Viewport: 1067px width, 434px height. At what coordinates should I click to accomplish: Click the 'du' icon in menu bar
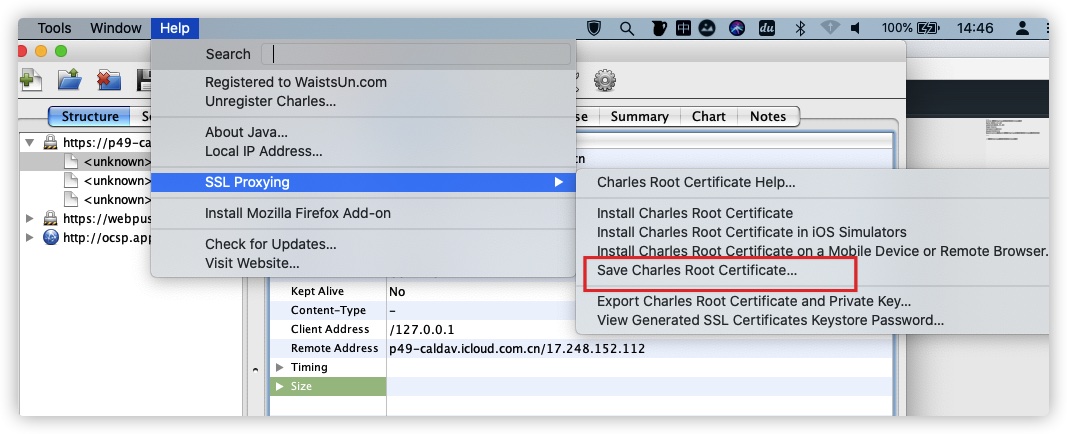coord(769,29)
